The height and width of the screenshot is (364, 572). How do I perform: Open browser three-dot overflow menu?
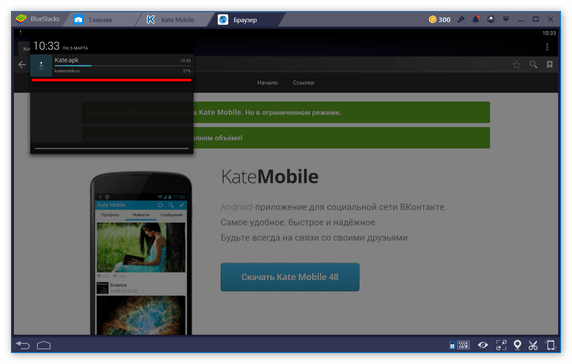pyautogui.click(x=547, y=47)
